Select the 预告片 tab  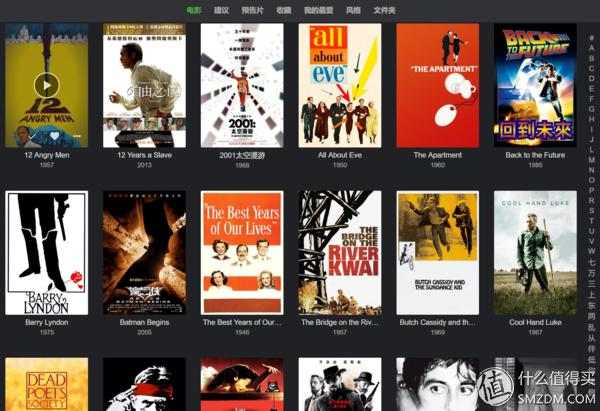coord(253,10)
